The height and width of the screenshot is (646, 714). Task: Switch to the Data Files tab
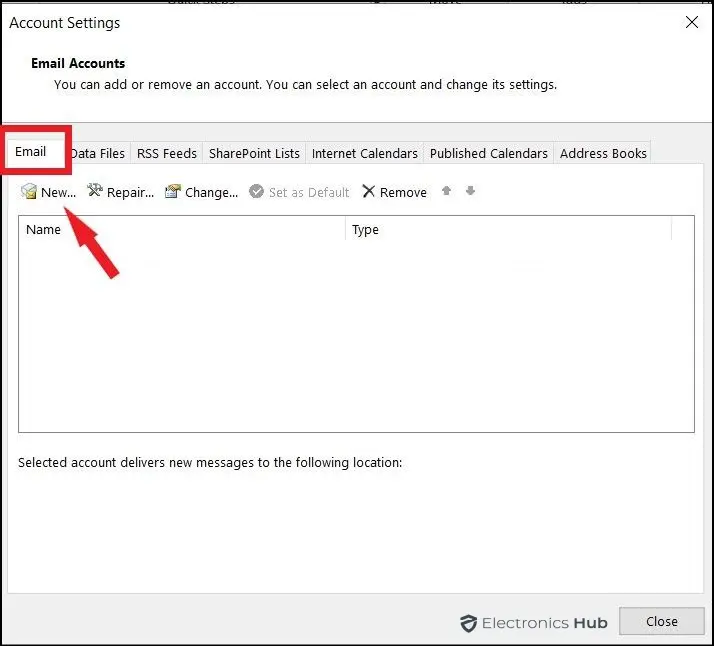pos(98,154)
